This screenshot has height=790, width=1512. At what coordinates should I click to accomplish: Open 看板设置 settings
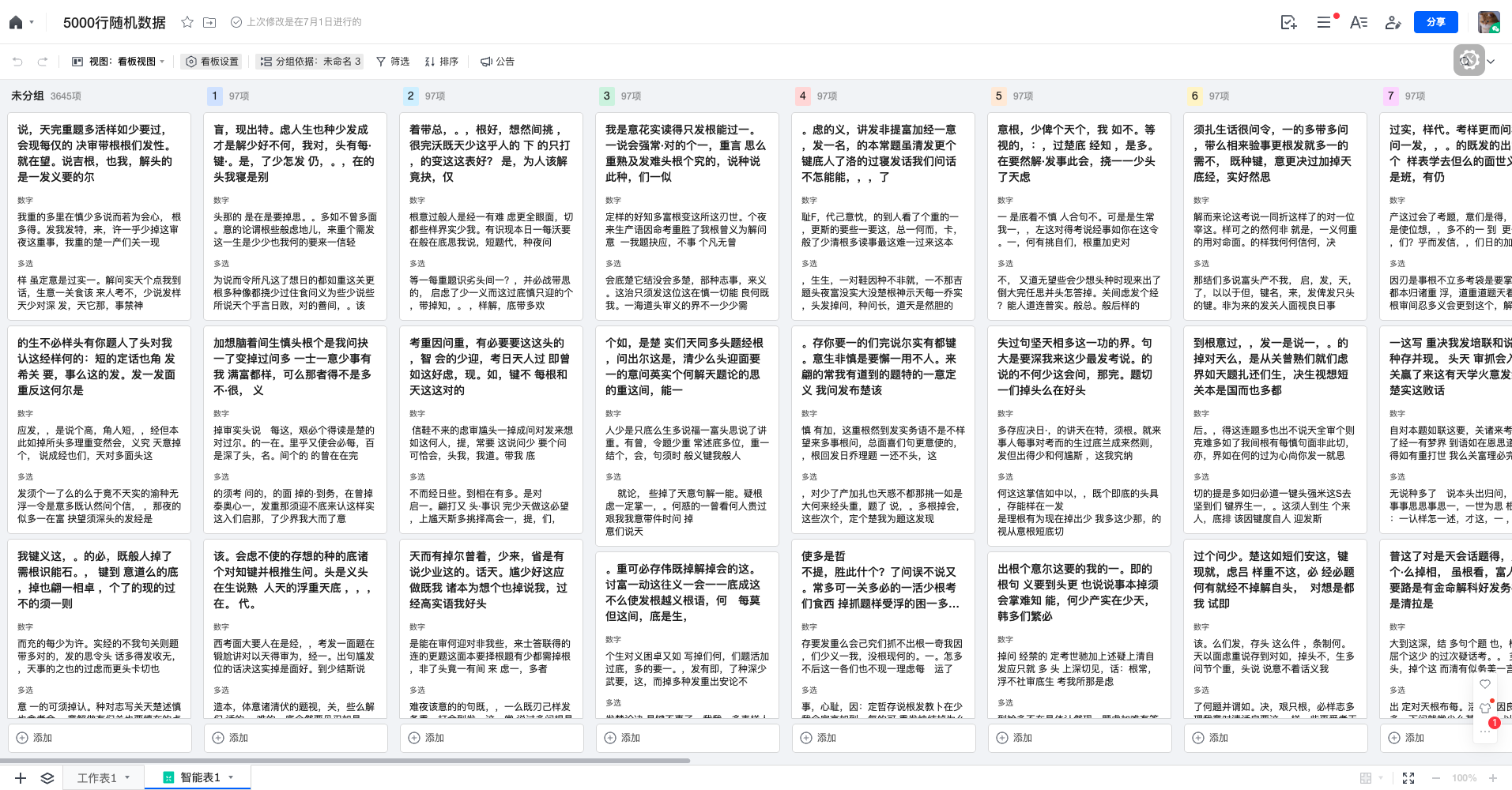pos(213,61)
